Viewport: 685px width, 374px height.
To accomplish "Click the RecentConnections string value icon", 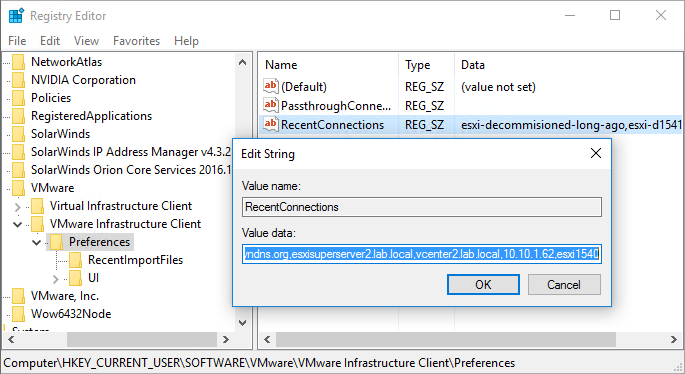I will coord(271,124).
